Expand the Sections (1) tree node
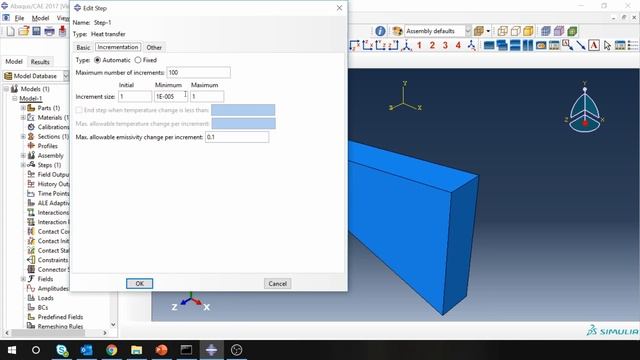This screenshot has width=640, height=360. [x=23, y=136]
